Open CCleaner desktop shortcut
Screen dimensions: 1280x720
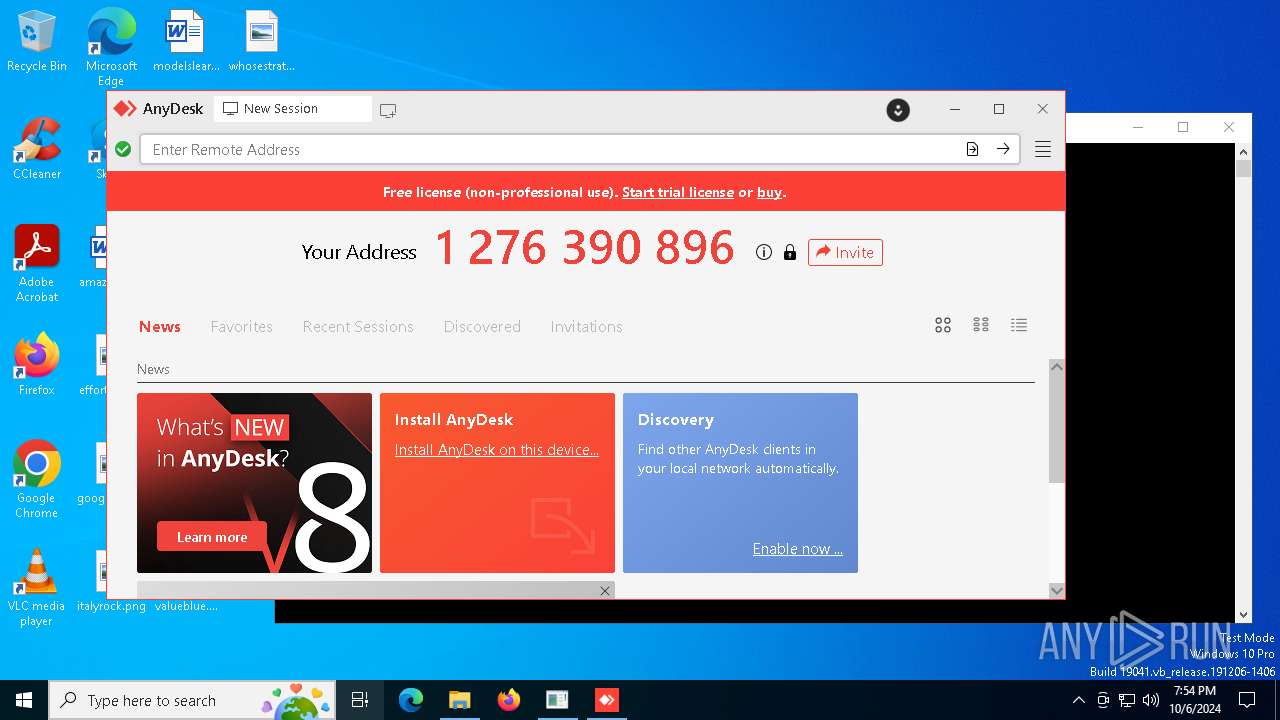[37, 149]
